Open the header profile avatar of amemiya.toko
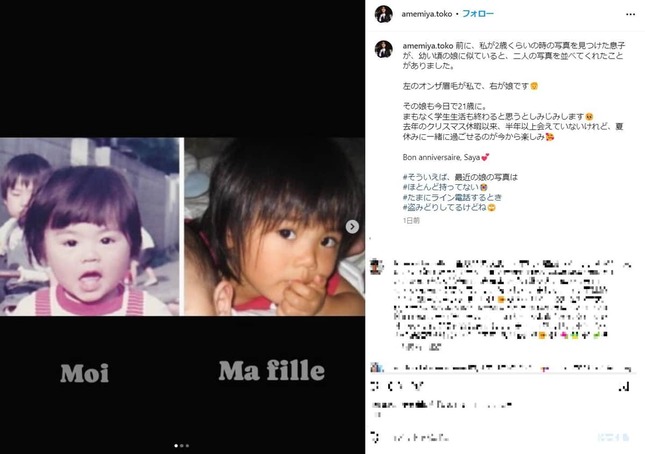This screenshot has width=645, height=454. click(383, 14)
